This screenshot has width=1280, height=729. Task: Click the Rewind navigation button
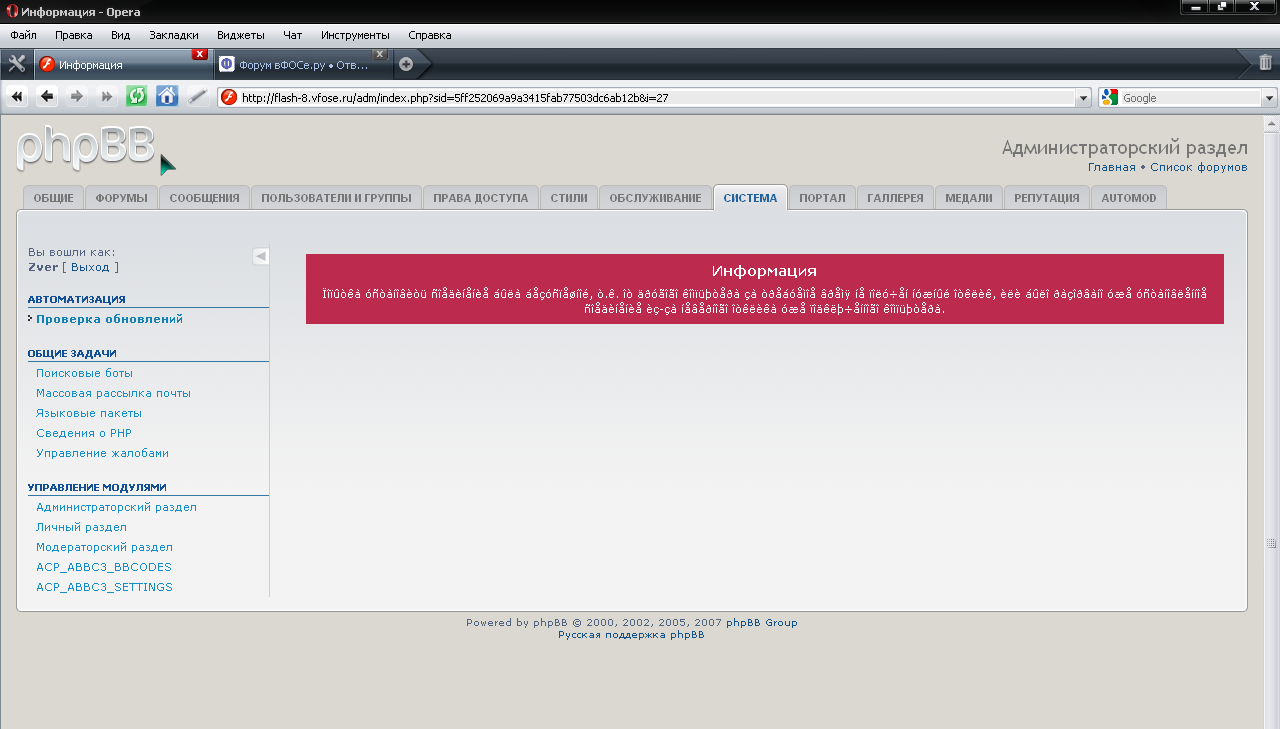[17, 97]
